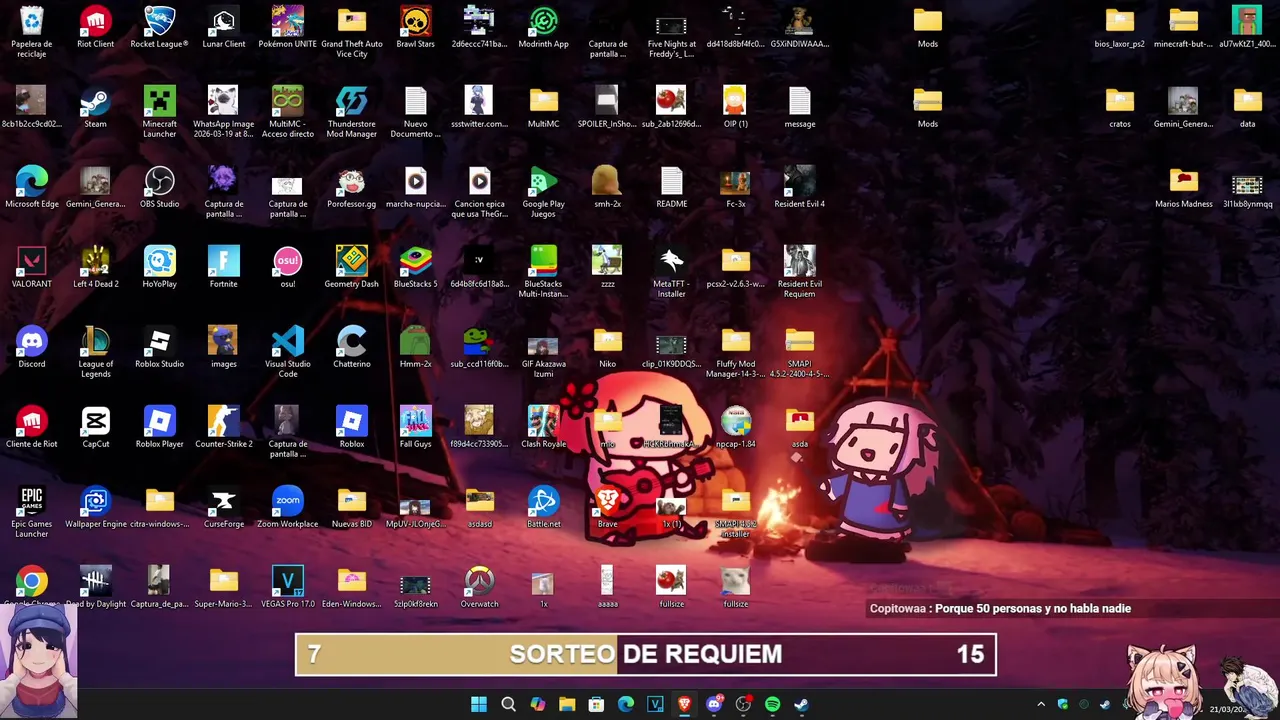Launch BlueStacks 5 icon
The height and width of the screenshot is (720, 1280).
coord(415,267)
